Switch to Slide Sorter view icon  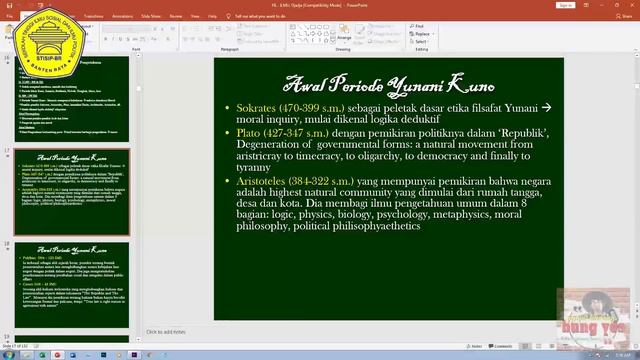click(x=538, y=346)
